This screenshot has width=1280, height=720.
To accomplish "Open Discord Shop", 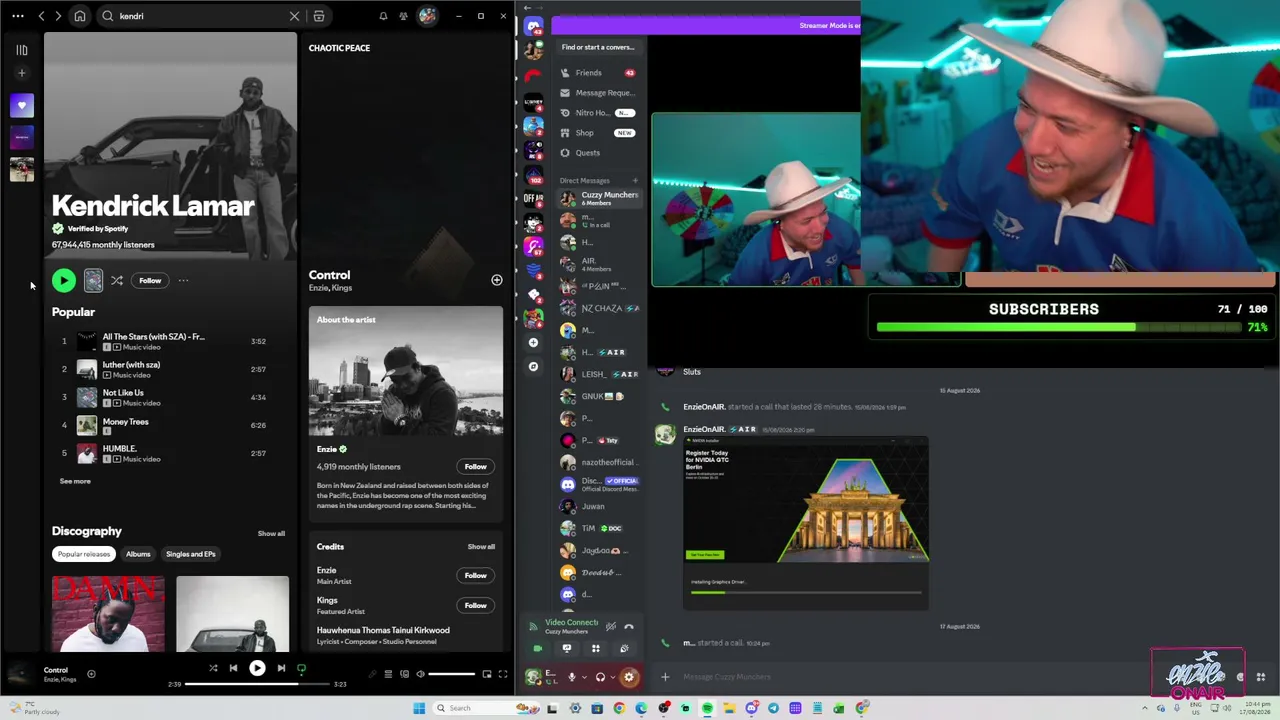I will point(597,133).
